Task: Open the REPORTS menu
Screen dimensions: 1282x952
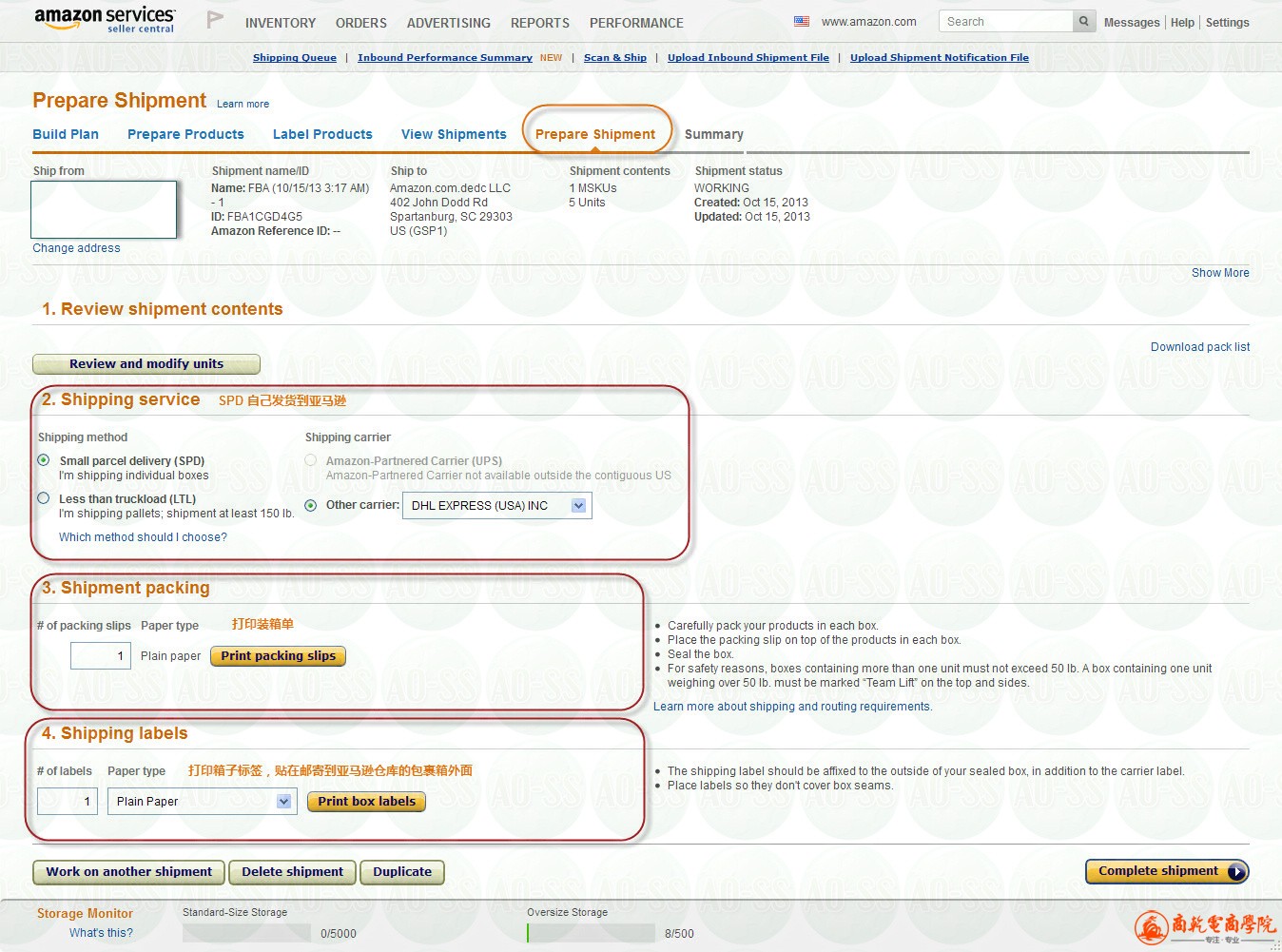Action: [x=540, y=23]
